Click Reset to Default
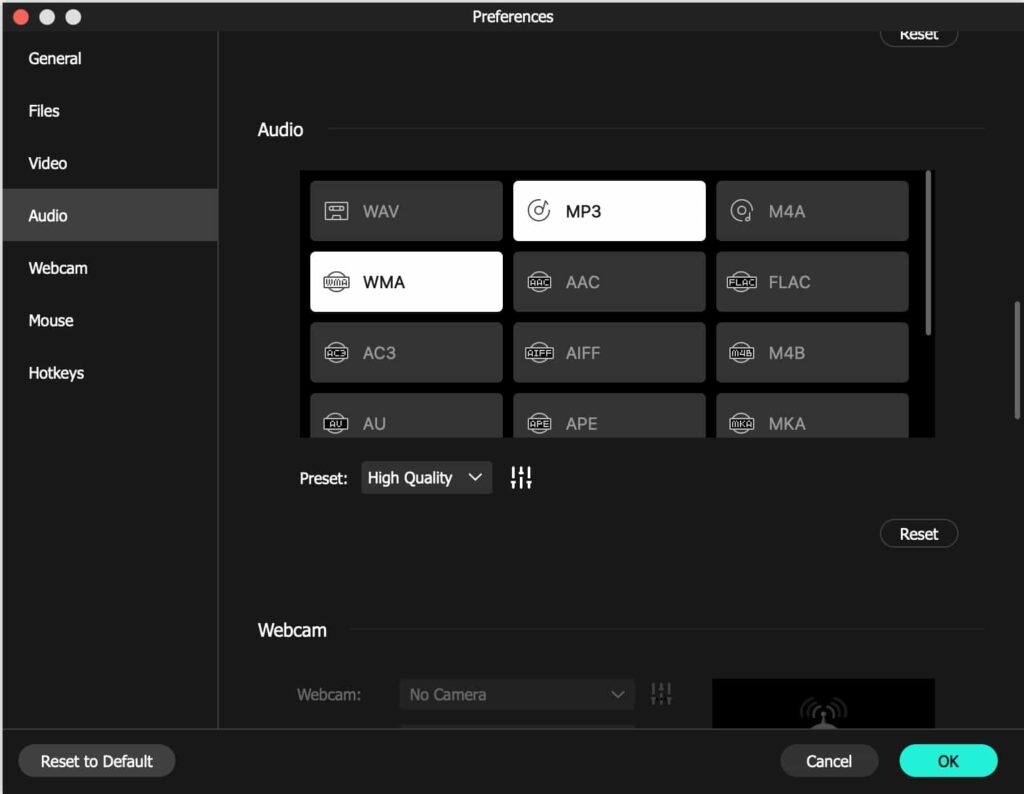This screenshot has width=1024, height=794. point(96,761)
